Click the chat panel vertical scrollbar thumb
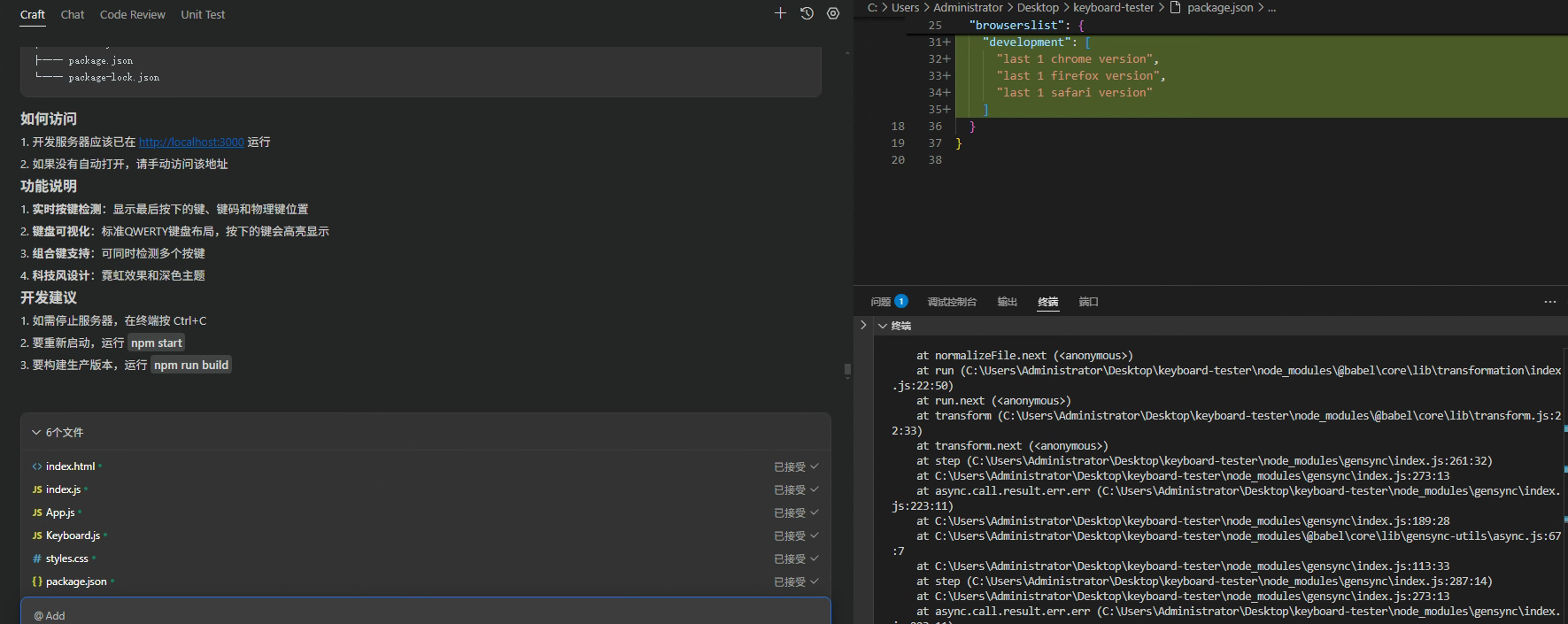 pyautogui.click(x=847, y=370)
